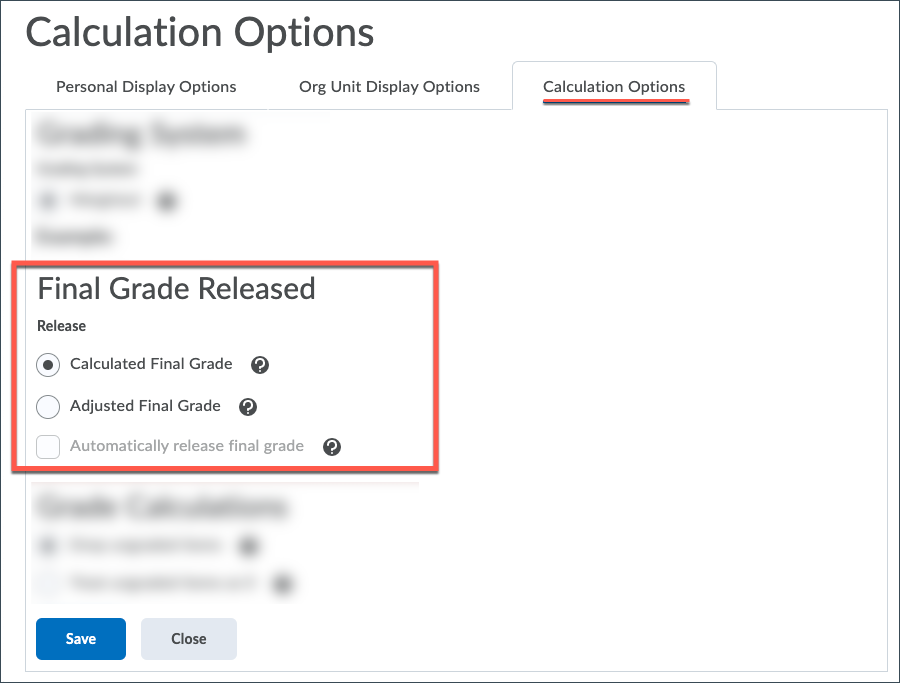Select the Calculated Final Grade radio button
This screenshot has height=683, width=900.
(48, 365)
